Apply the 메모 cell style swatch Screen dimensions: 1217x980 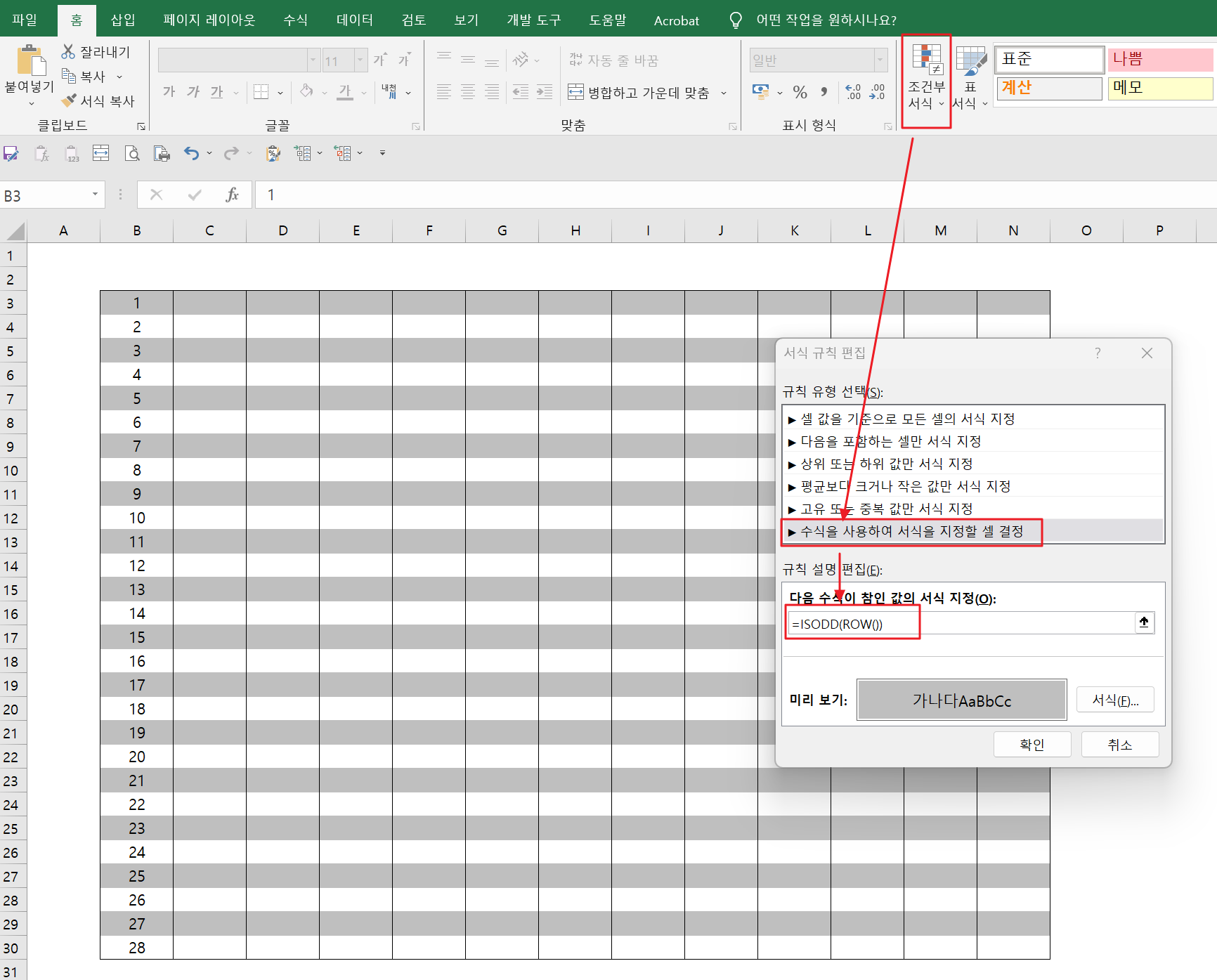tap(1160, 88)
